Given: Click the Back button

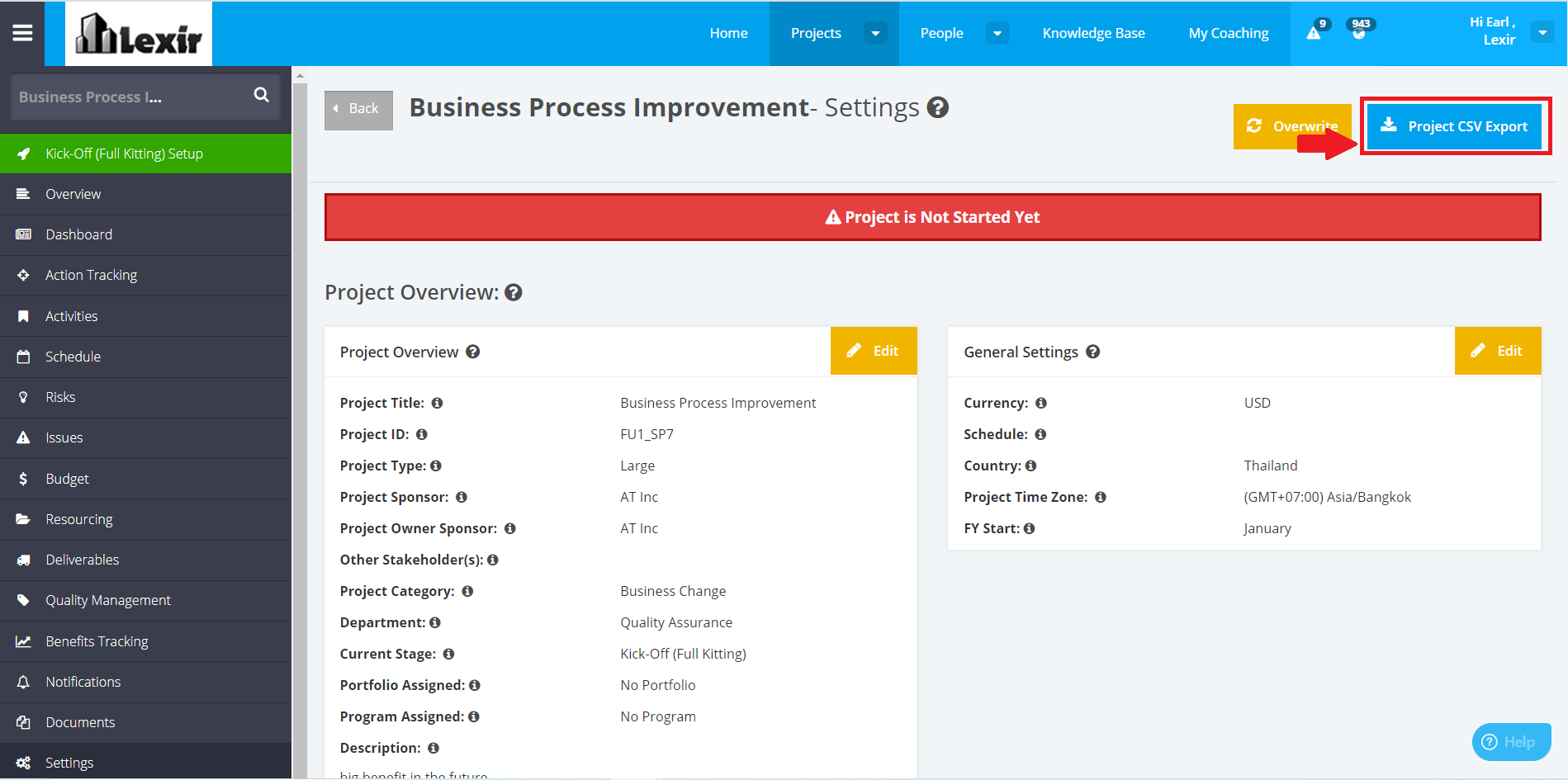Looking at the screenshot, I should (x=358, y=109).
